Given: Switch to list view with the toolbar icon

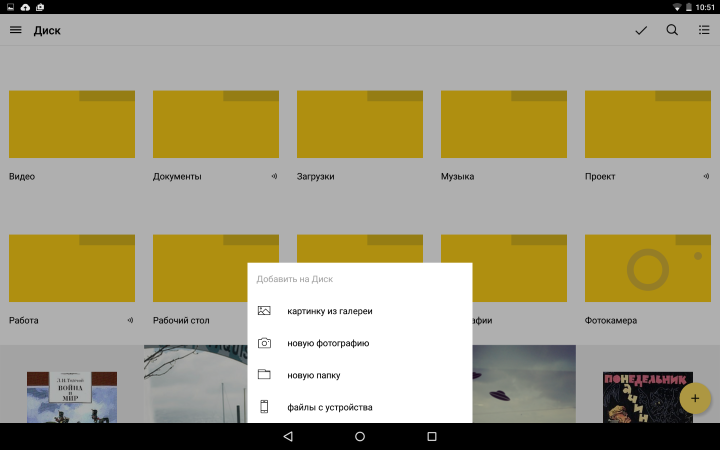Looking at the screenshot, I should coord(704,30).
